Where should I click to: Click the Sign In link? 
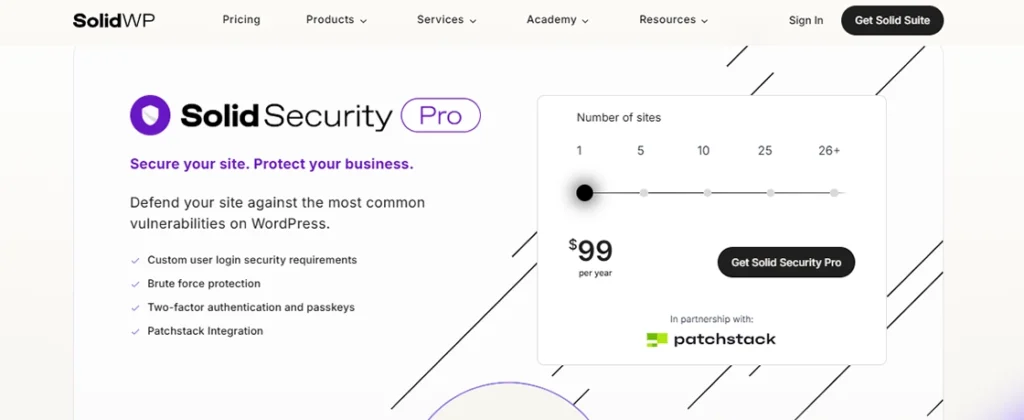coord(806,20)
